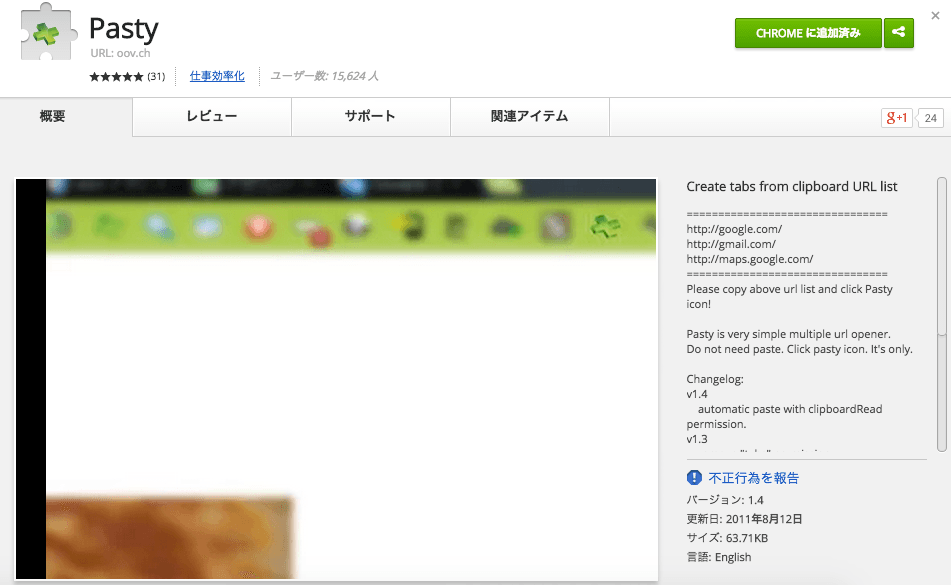This screenshot has height=585, width=951.
Task: Click the share icon button
Action: coord(899,33)
